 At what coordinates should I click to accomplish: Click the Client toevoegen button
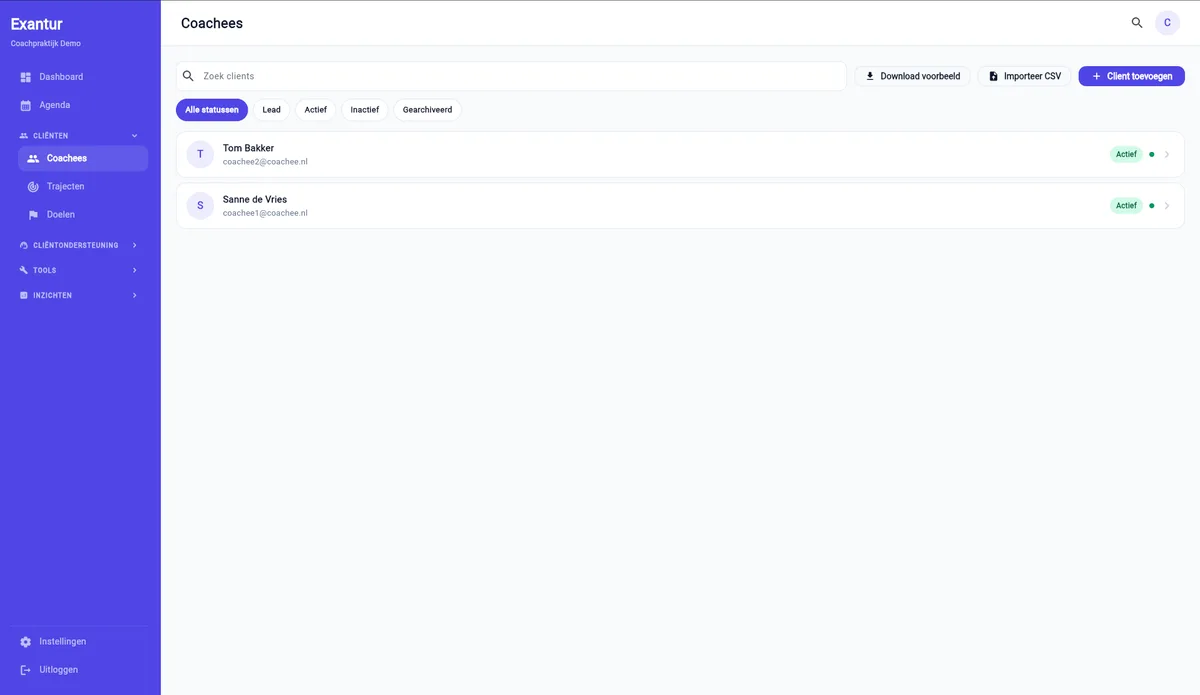pos(1131,76)
